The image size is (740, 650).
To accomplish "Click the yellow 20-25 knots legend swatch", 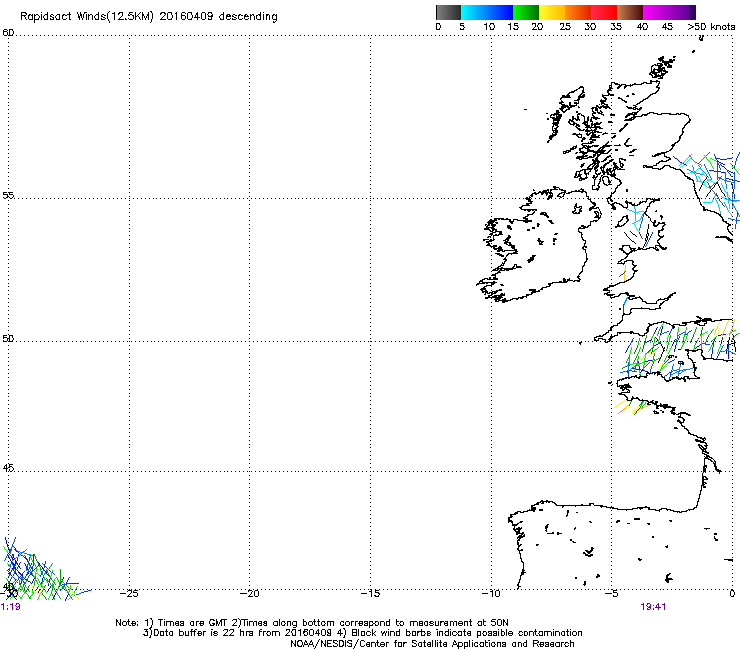I will (x=552, y=13).
